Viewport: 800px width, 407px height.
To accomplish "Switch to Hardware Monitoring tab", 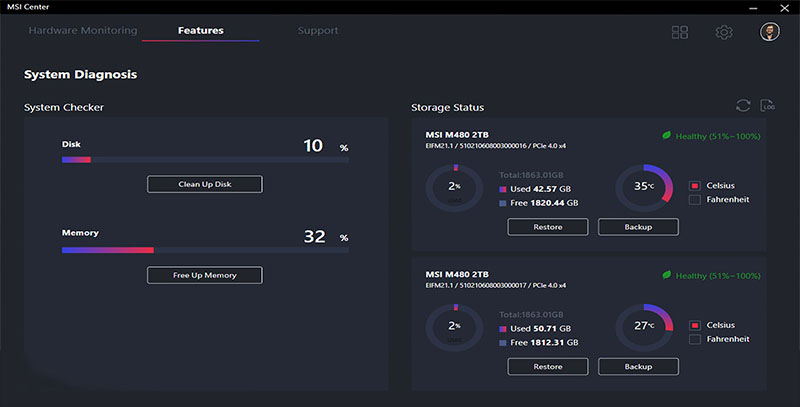I will 83,31.
